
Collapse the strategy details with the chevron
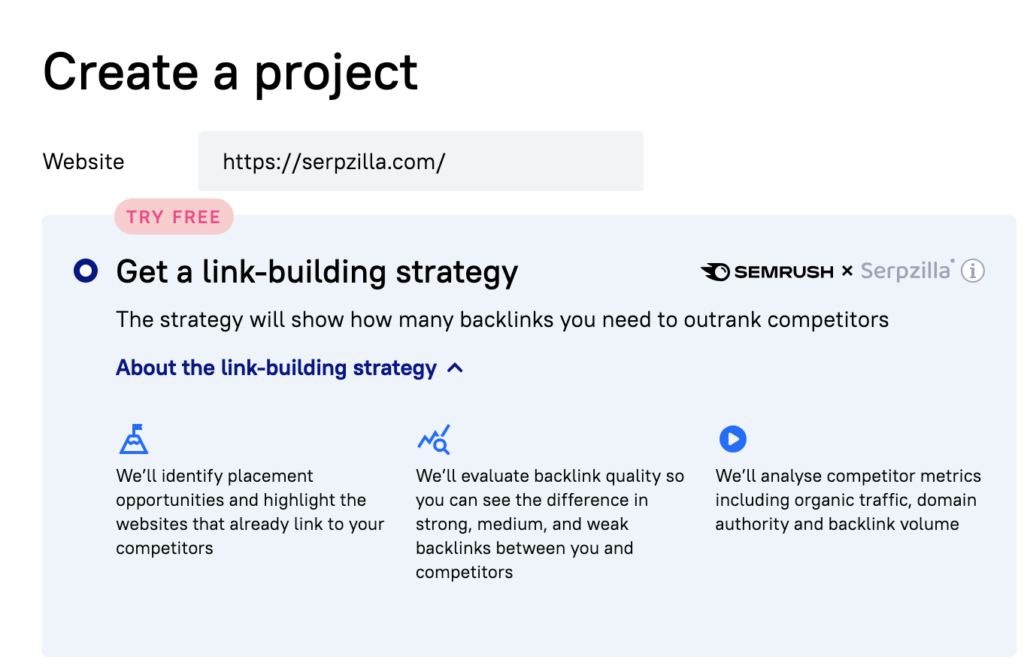pos(455,368)
